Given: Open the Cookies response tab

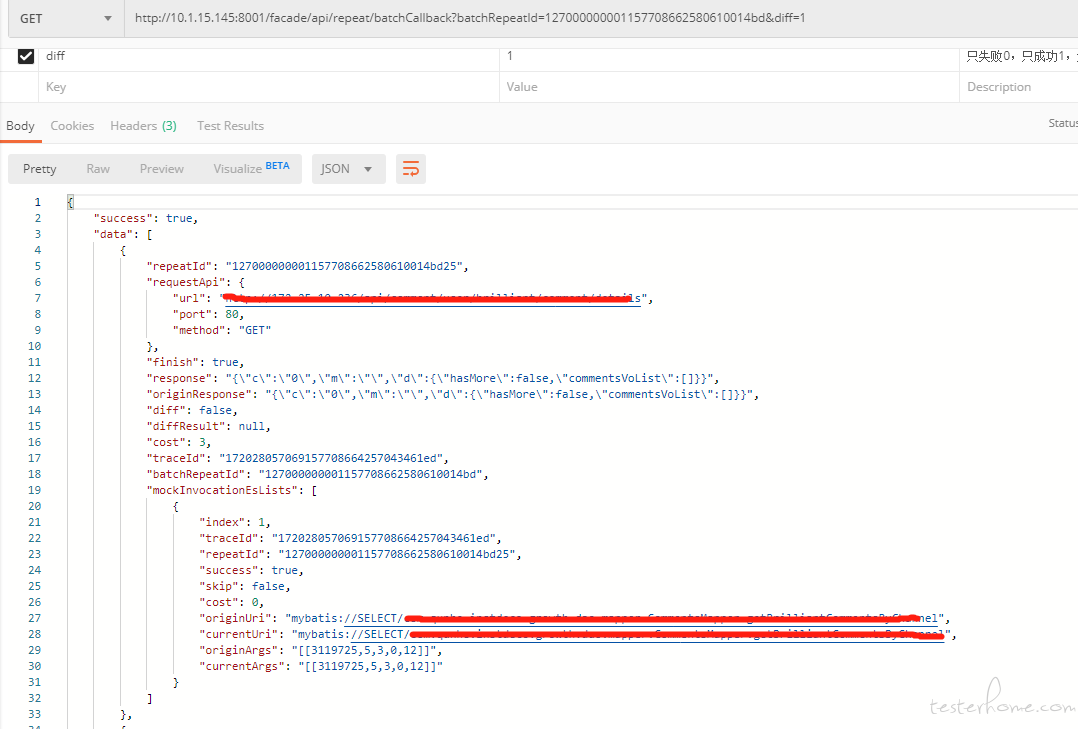Looking at the screenshot, I should (72, 126).
